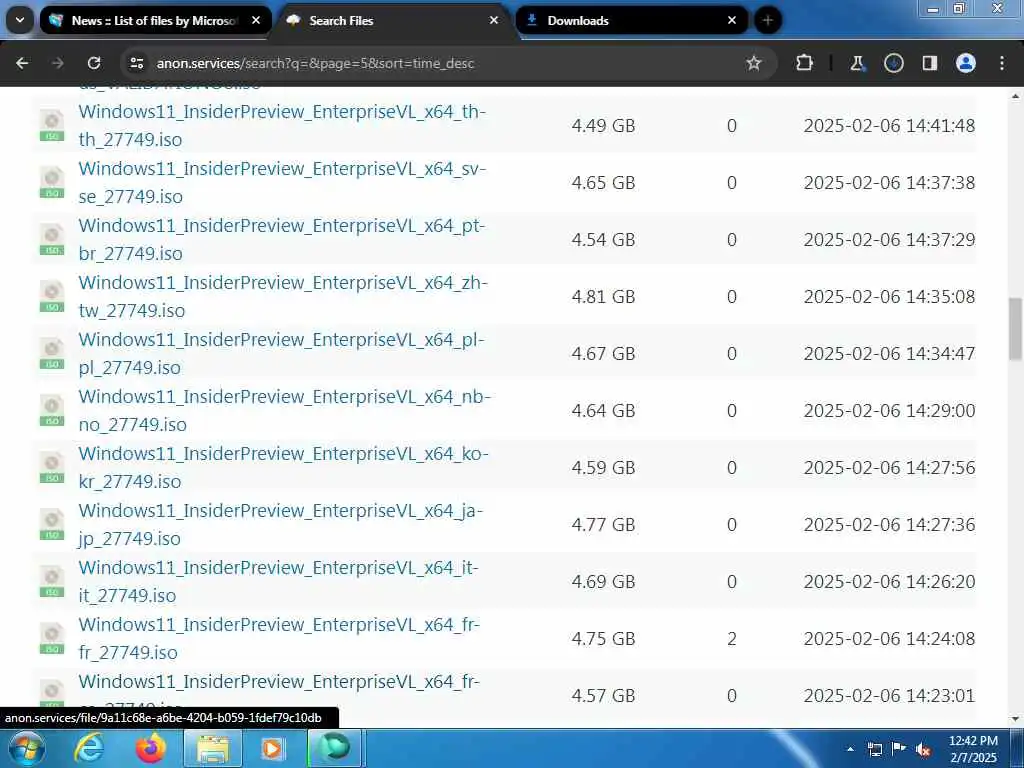Open the Chrome profile avatar
The height and width of the screenshot is (768, 1024).
(966, 63)
